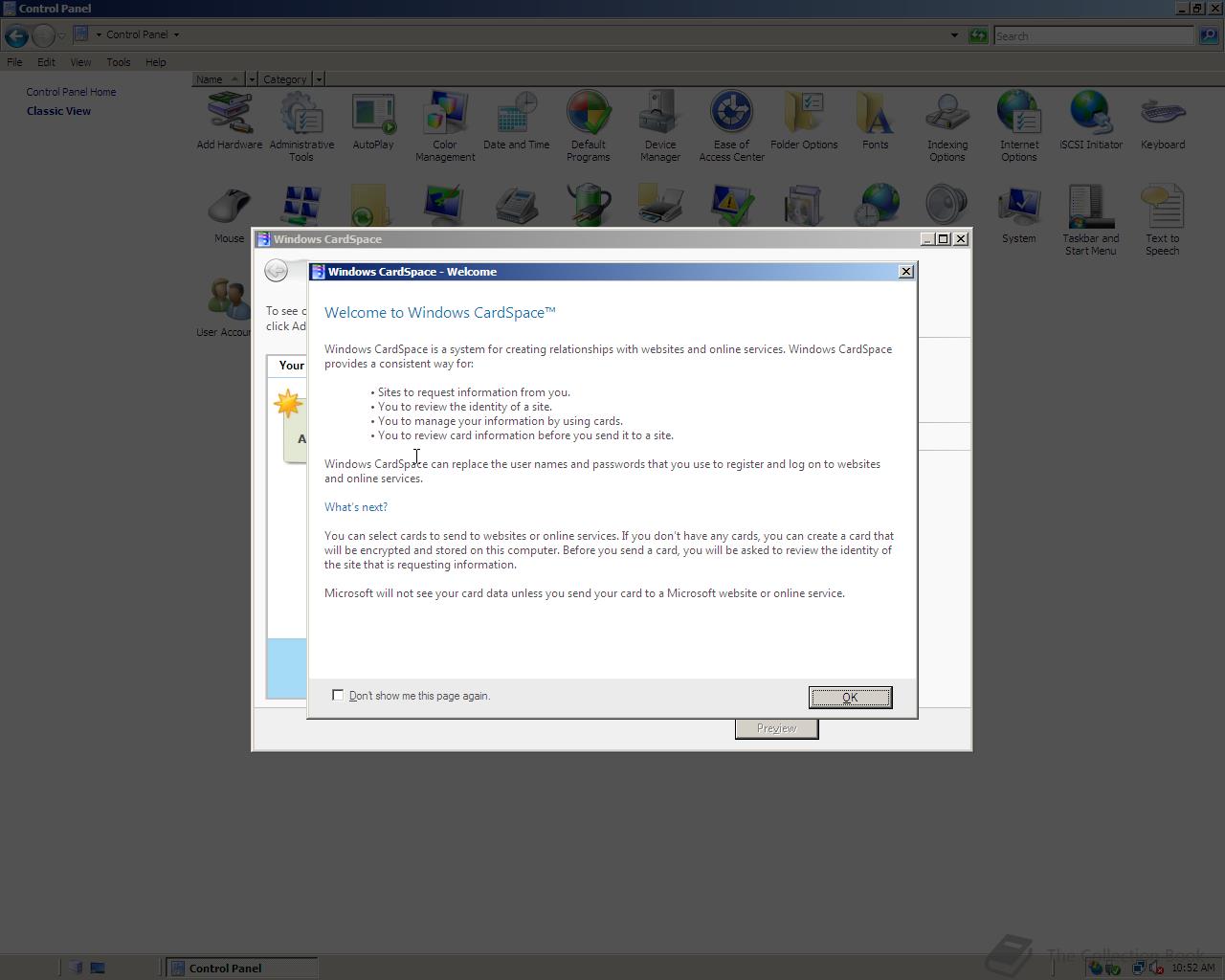The height and width of the screenshot is (980, 1225).
Task: Open the Add Hardware icon
Action: (x=230, y=122)
